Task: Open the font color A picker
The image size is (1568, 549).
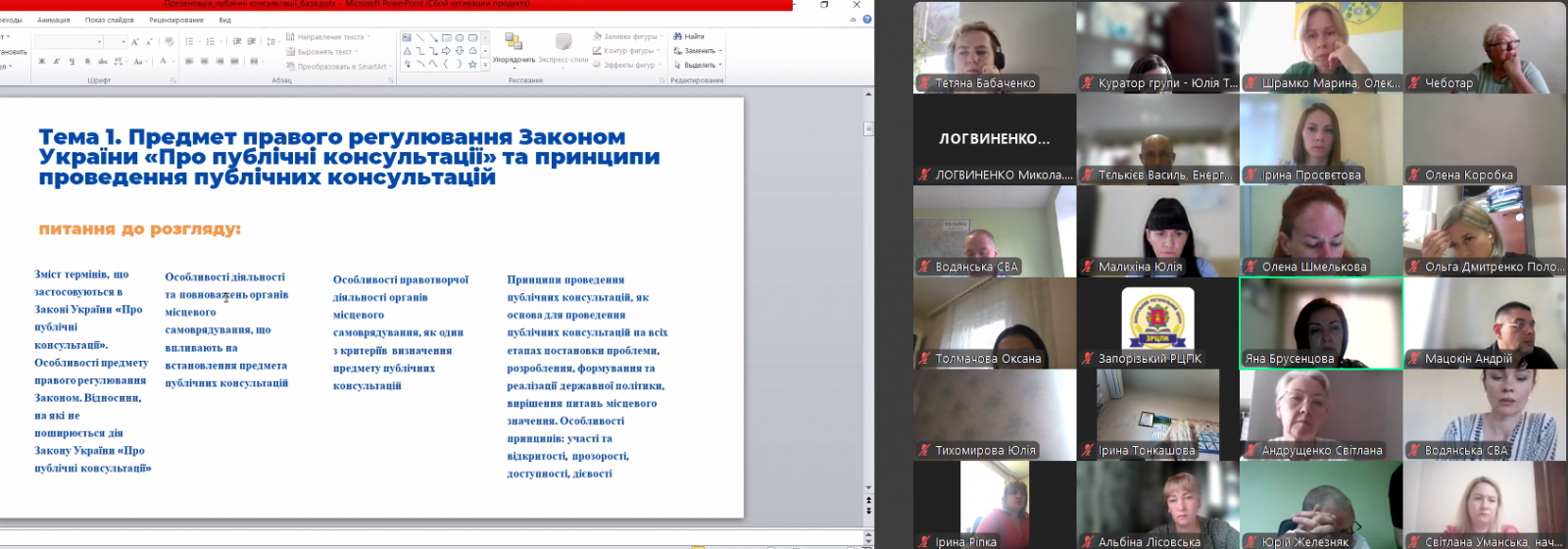Action: click(163, 62)
